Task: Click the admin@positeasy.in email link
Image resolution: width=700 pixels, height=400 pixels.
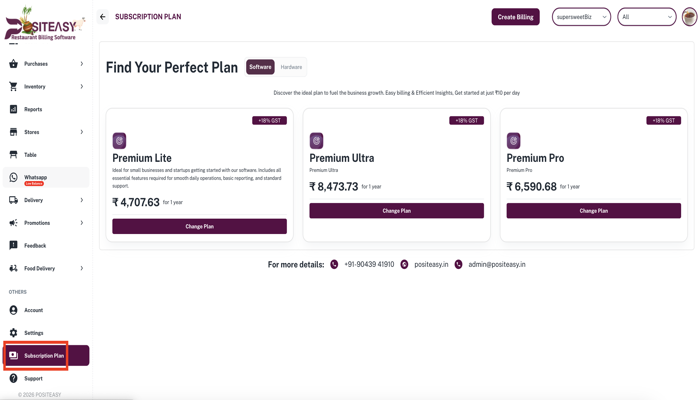Action: click(497, 265)
